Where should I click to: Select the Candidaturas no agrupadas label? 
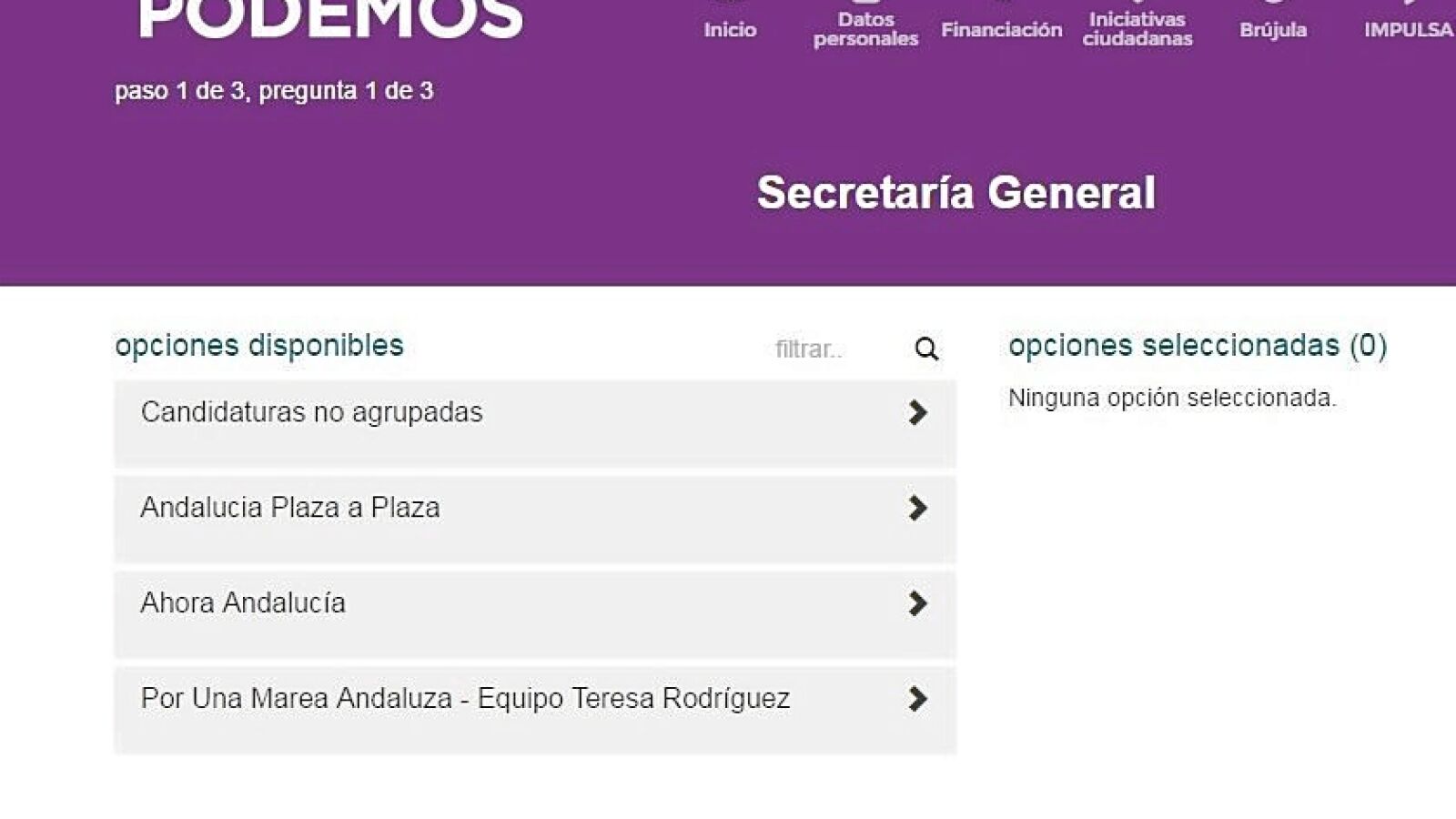(x=311, y=412)
